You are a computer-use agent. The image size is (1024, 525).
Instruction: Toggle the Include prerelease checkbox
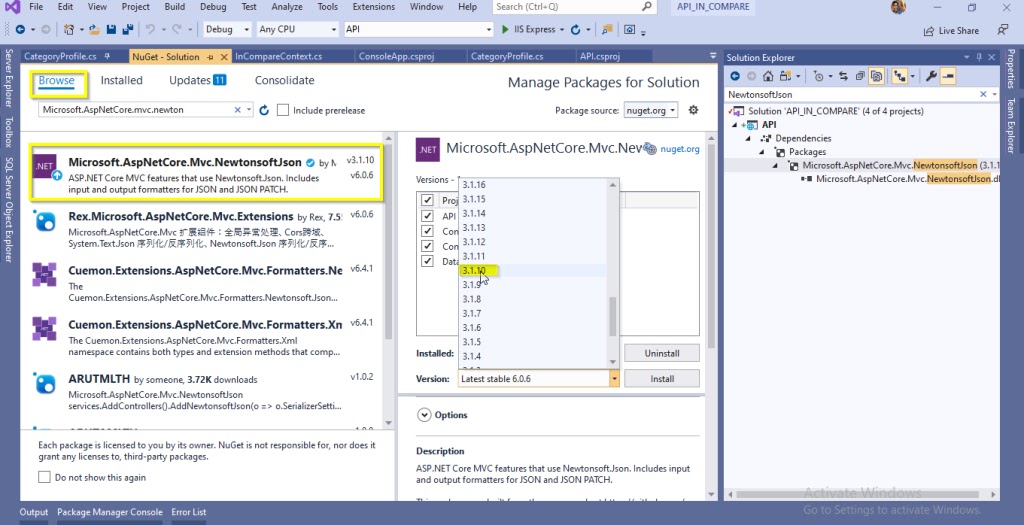click(283, 110)
